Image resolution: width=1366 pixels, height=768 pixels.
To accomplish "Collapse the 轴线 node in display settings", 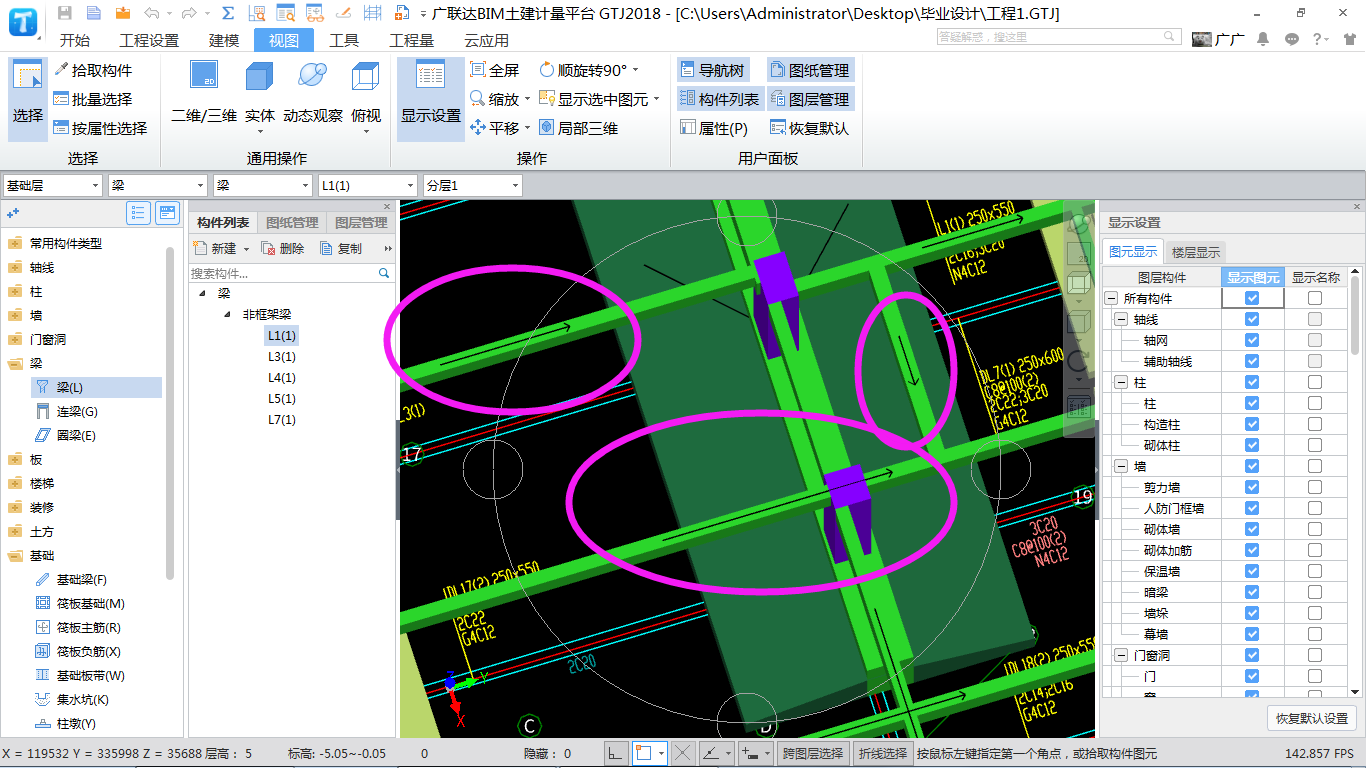I will pyautogui.click(x=1121, y=319).
